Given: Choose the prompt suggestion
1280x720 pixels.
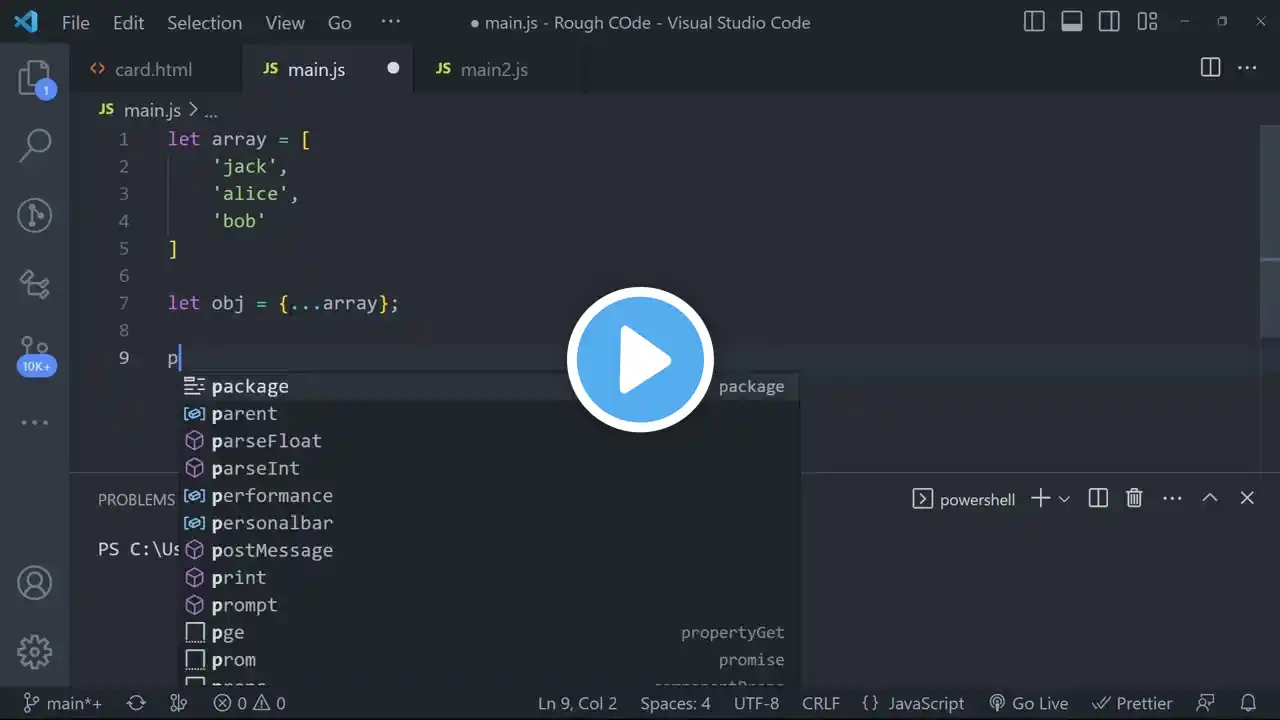Looking at the screenshot, I should 489,605.
